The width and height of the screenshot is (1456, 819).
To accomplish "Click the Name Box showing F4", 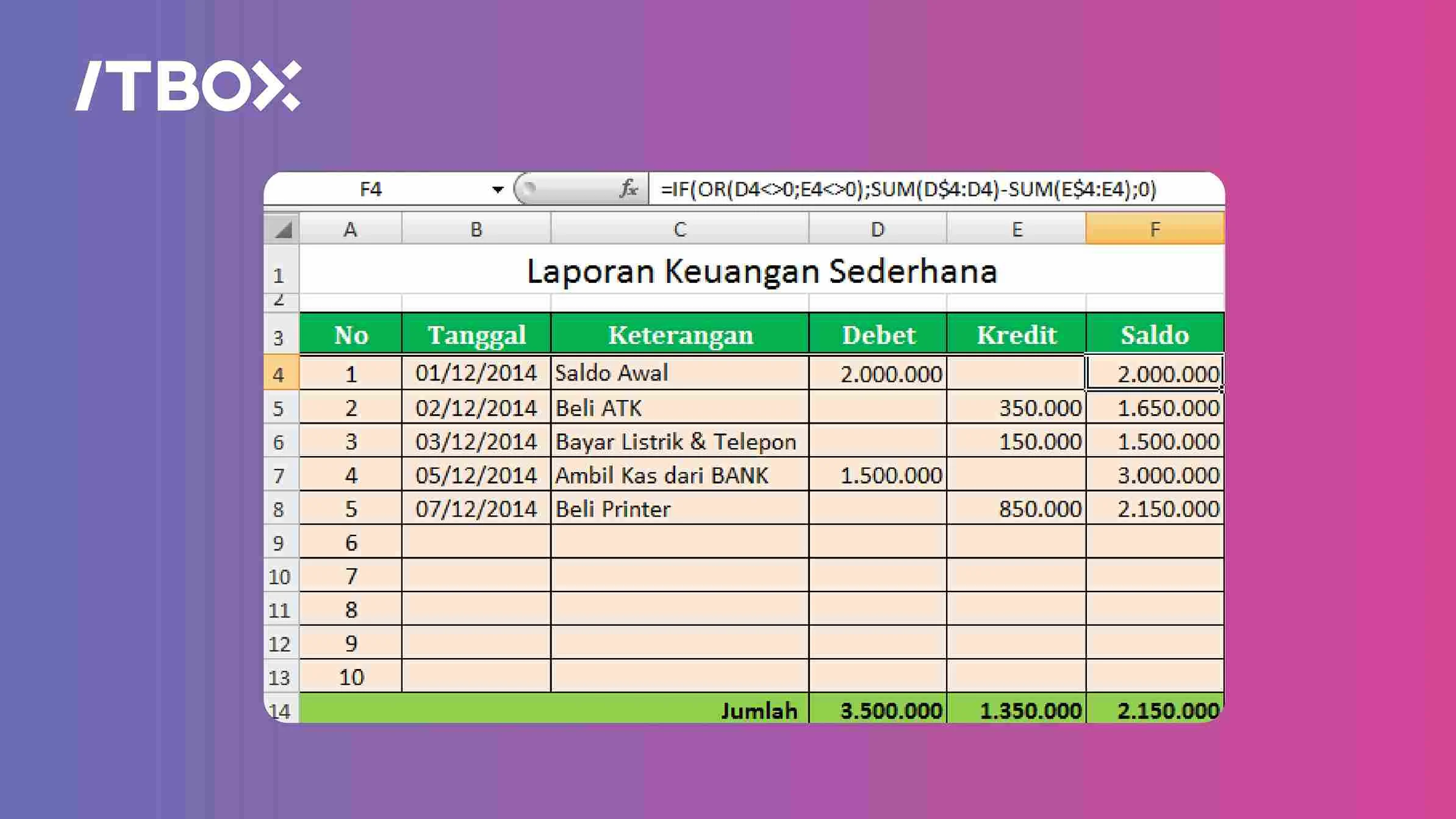I will coord(372,190).
